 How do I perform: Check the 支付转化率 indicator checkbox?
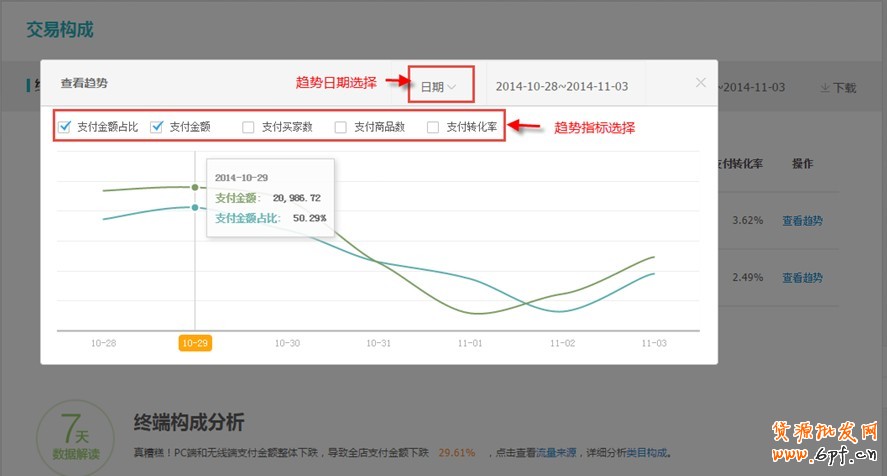(x=433, y=127)
